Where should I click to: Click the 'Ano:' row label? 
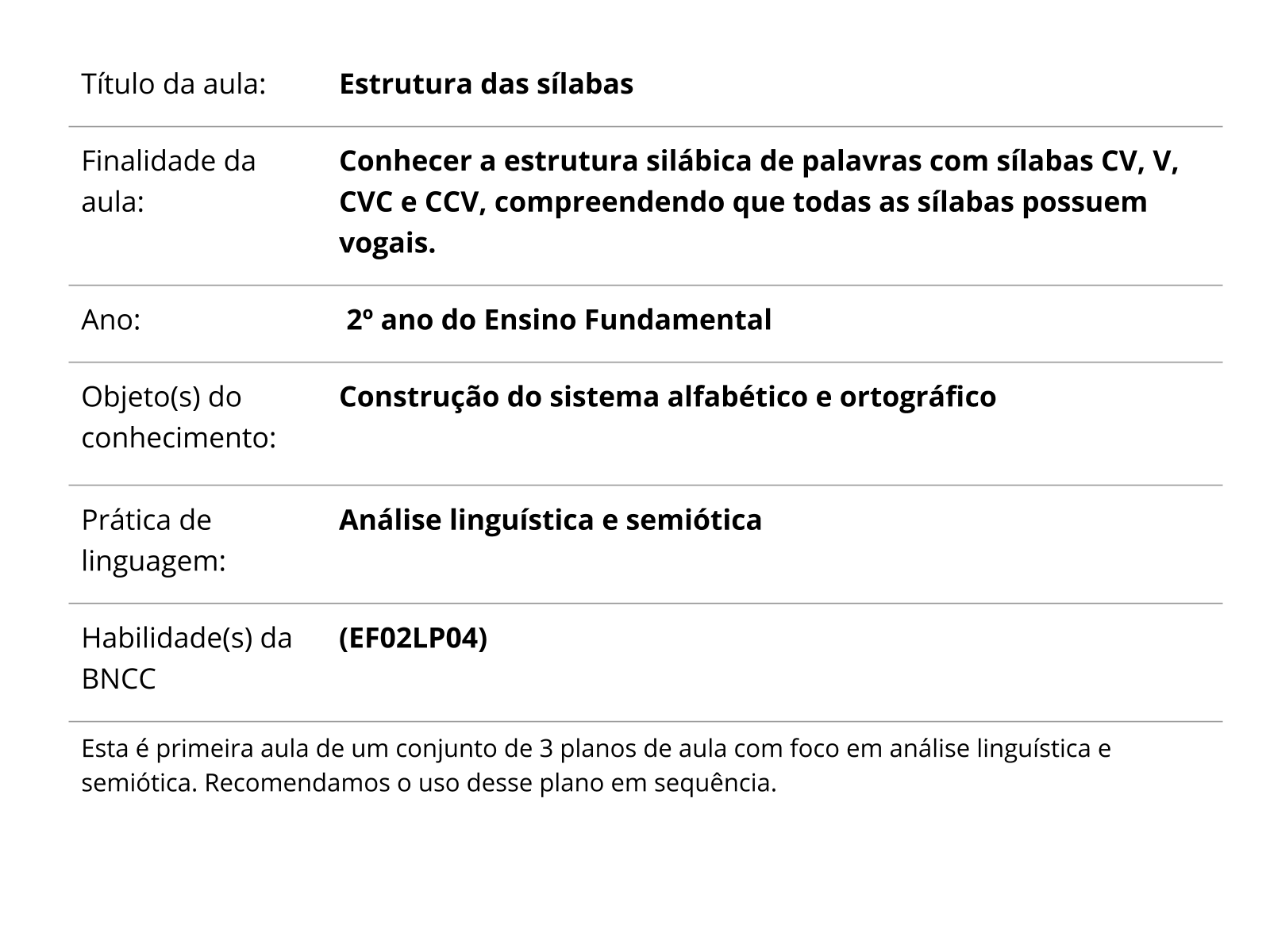click(x=111, y=320)
